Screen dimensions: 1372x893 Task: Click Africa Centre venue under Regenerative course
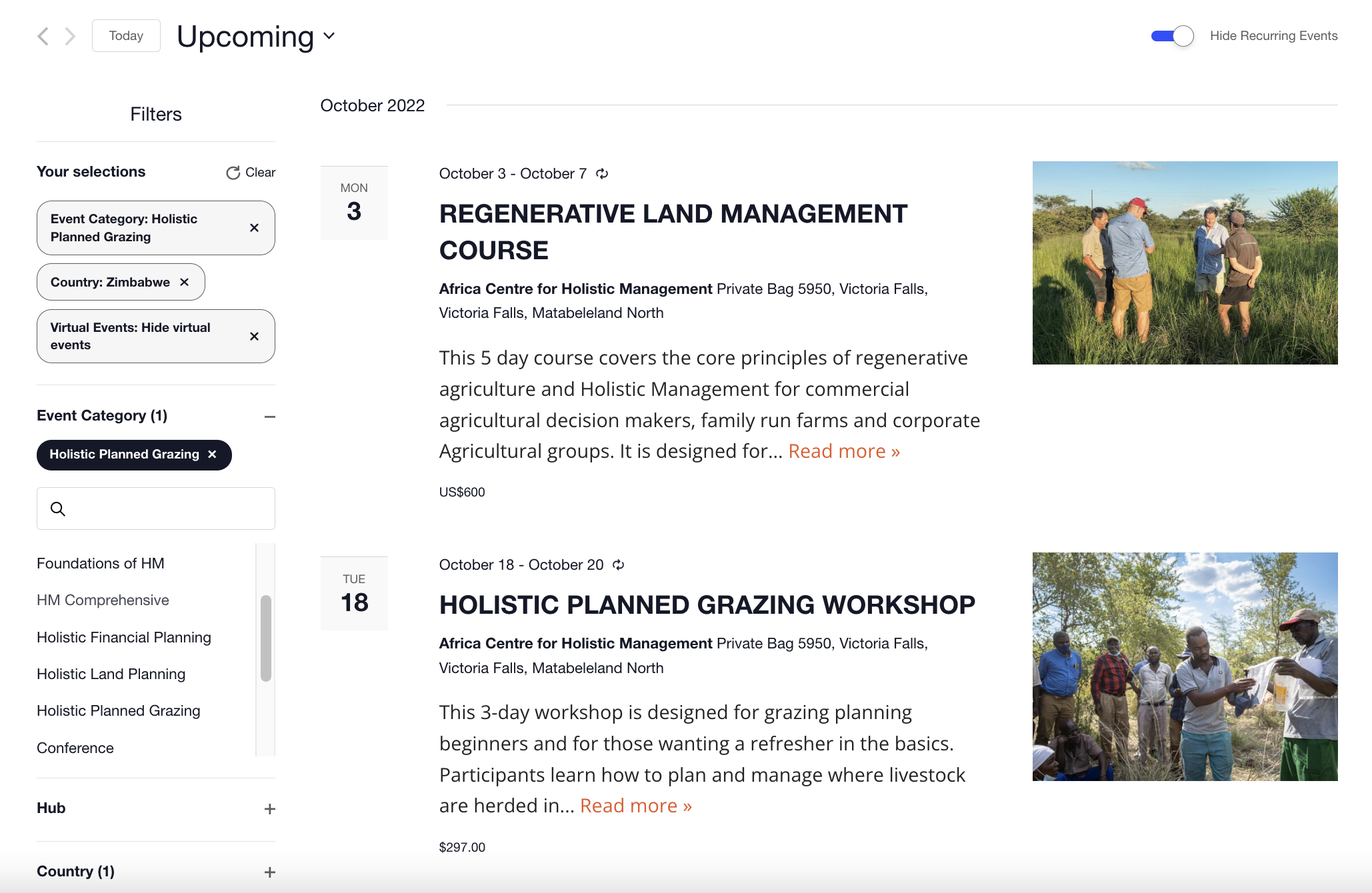click(x=575, y=289)
